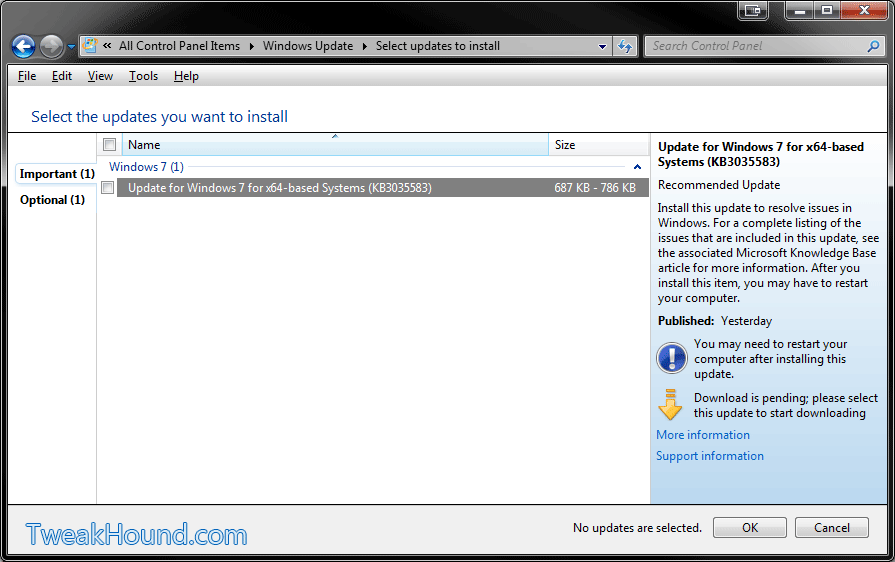The image size is (895, 562).
Task: Click the search magnifier icon
Action: 873,46
